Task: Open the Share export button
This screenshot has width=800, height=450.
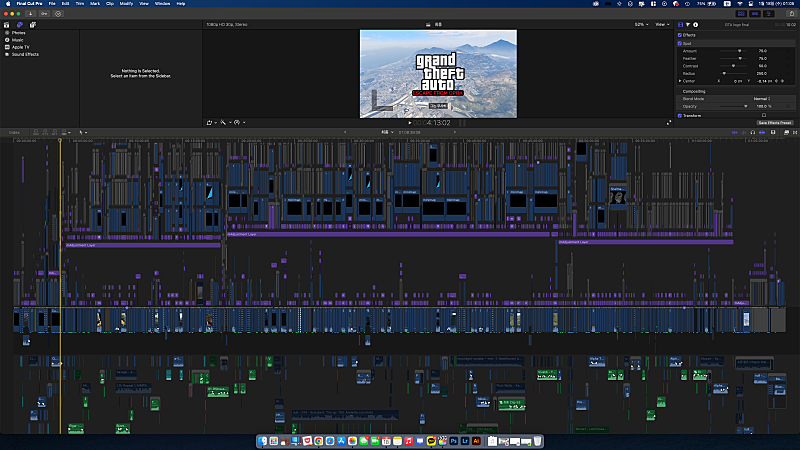Action: (x=790, y=13)
